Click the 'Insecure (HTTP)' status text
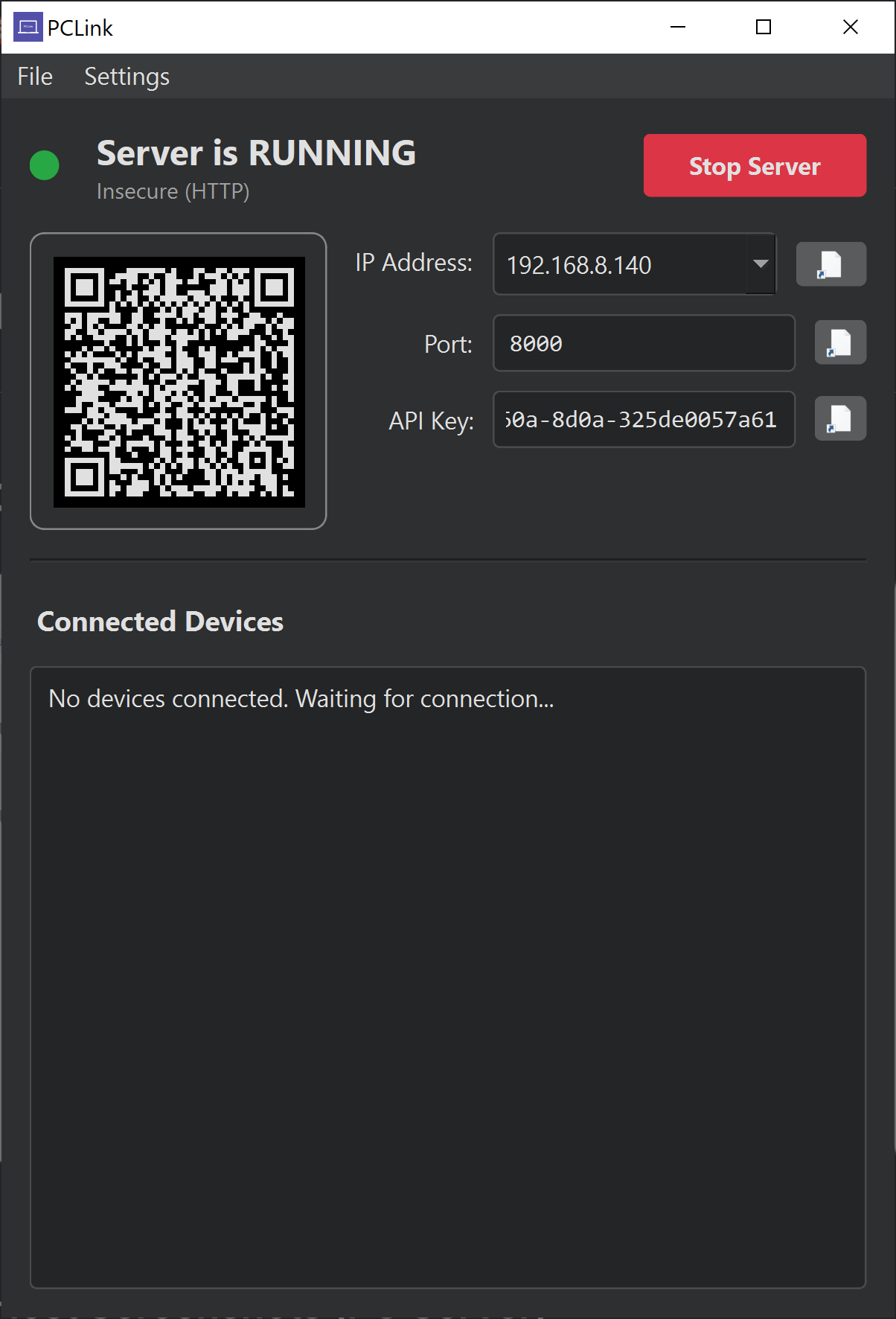 click(x=173, y=191)
